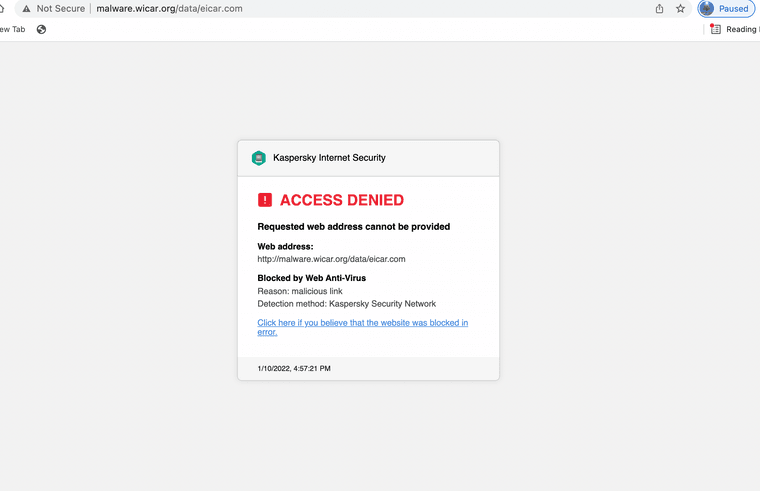Click the Kaspersky hexagon logo
The height and width of the screenshot is (491, 760).
pyautogui.click(x=259, y=158)
